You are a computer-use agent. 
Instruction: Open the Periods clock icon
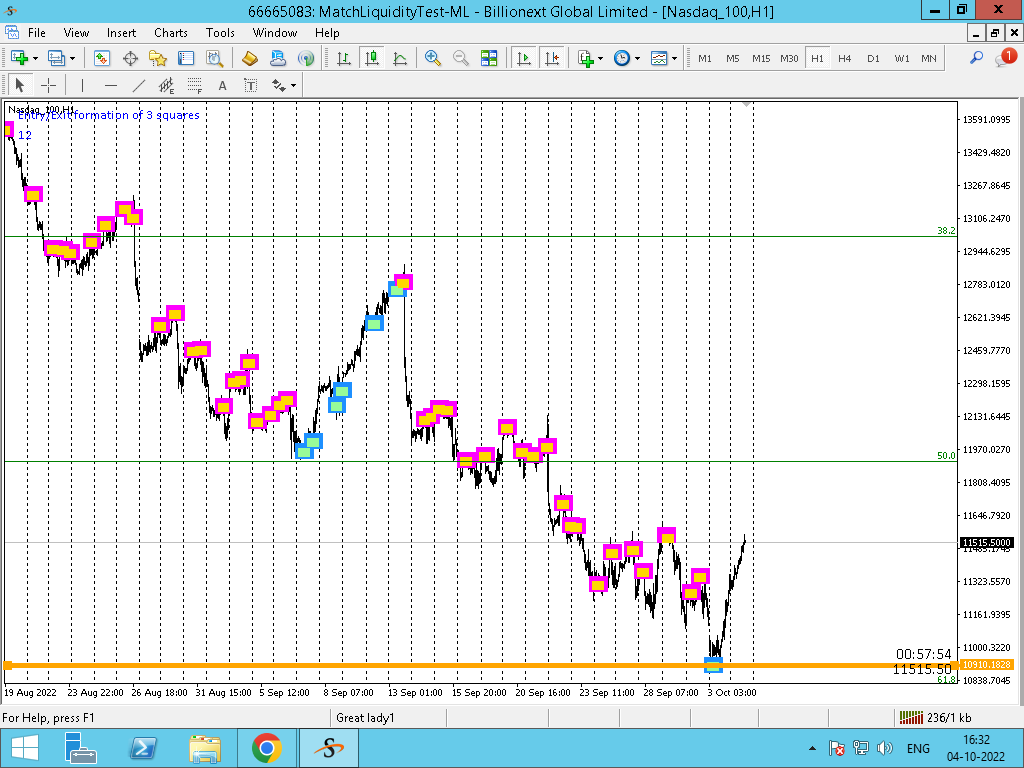pos(622,58)
